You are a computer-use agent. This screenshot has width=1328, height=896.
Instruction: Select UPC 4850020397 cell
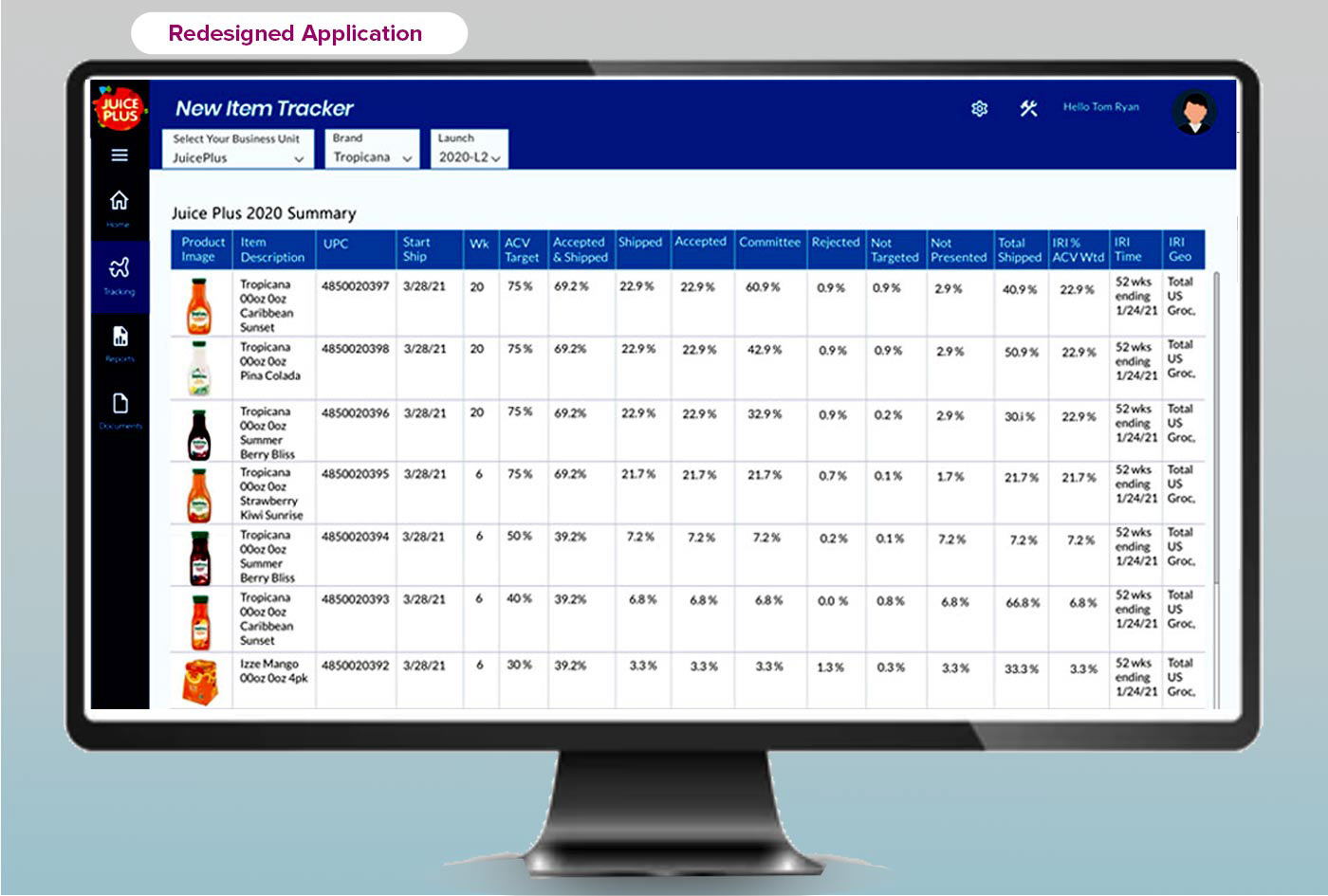coord(356,285)
